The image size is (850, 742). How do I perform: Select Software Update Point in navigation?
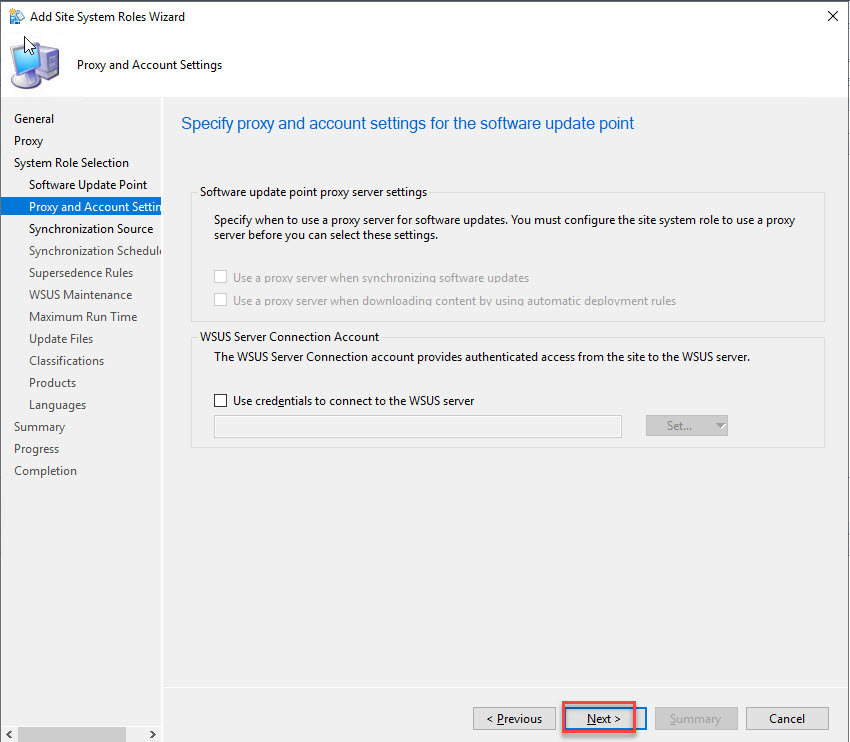(x=88, y=185)
